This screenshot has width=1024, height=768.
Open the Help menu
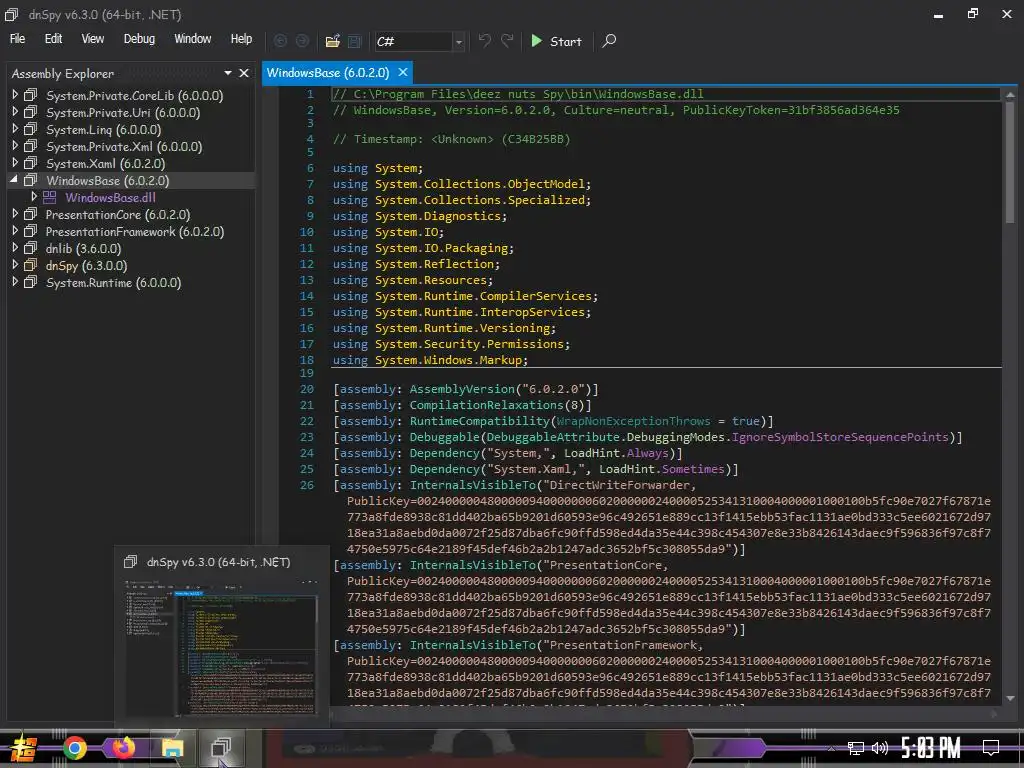click(241, 39)
